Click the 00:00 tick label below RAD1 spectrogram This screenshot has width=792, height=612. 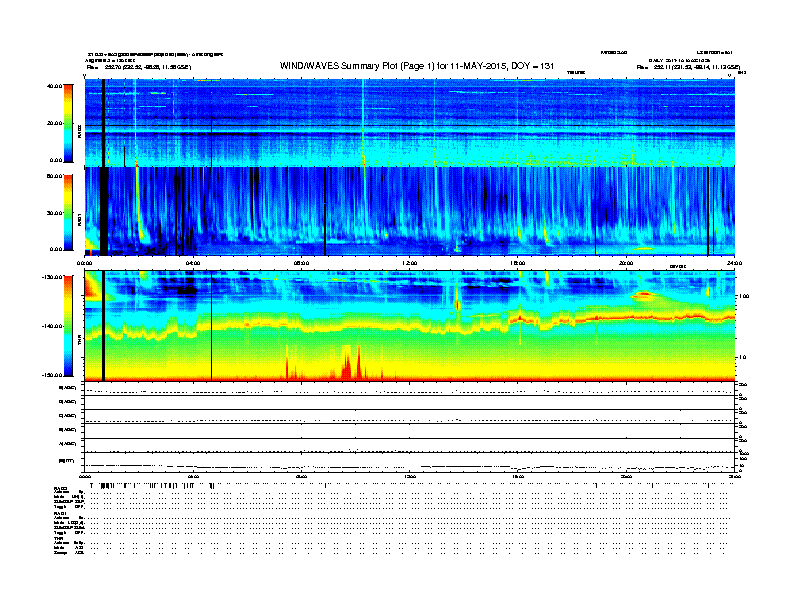84,263
